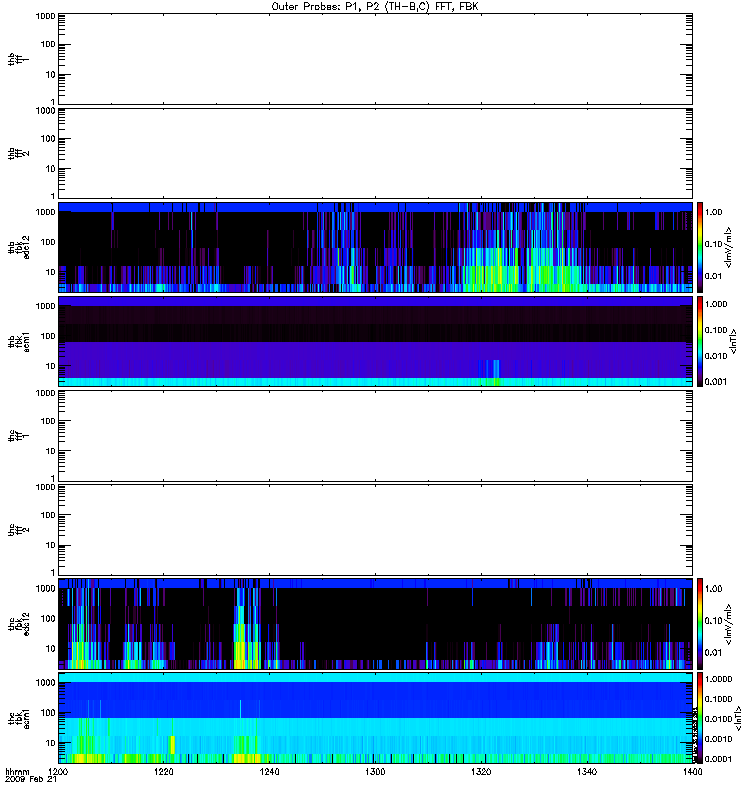Click the plot title 'Outer Probes: P1, P2 (TH-B,C) FFT, FBK'
Screen dimensions: 750x800
pos(375,7)
